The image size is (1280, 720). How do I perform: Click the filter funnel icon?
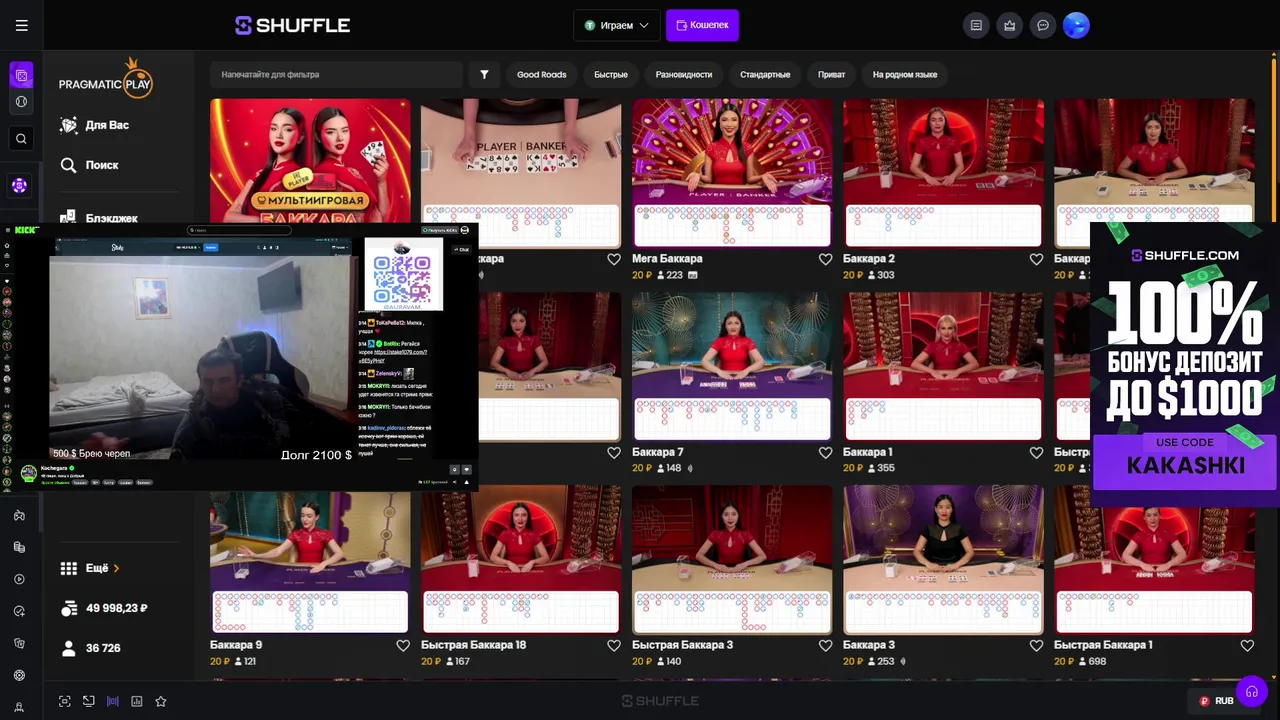(484, 75)
